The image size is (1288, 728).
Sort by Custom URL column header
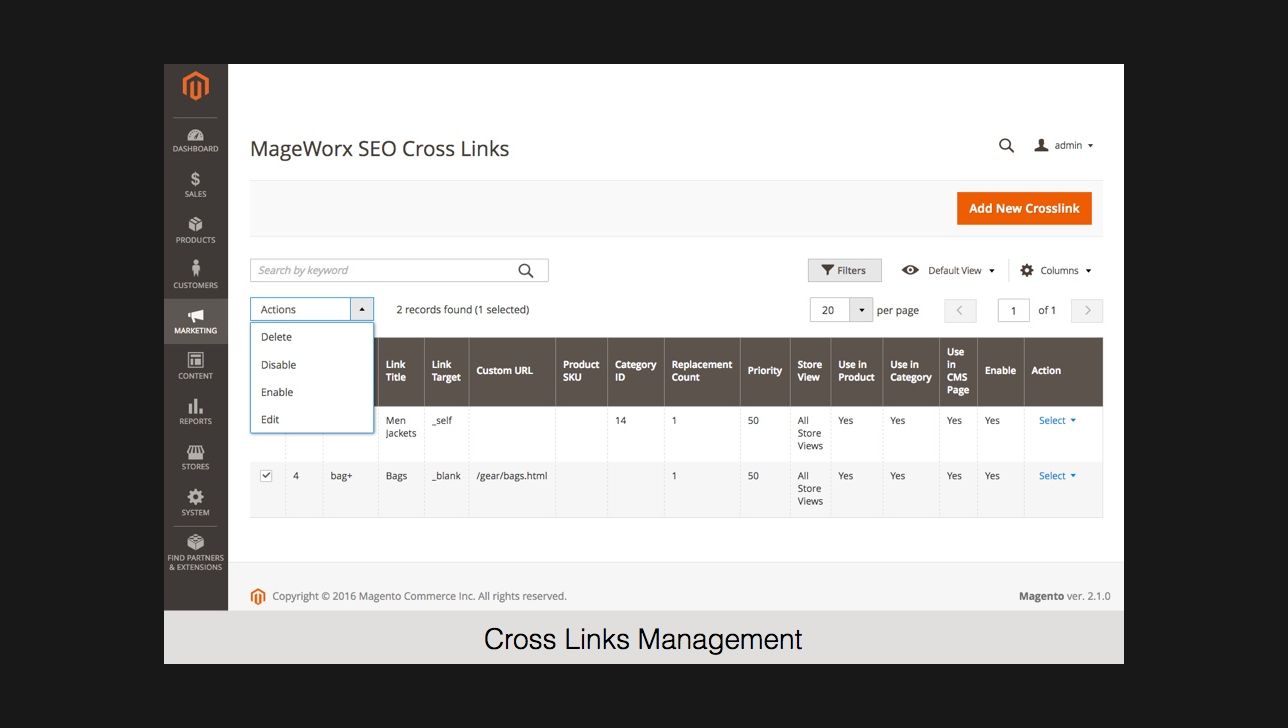pos(512,371)
